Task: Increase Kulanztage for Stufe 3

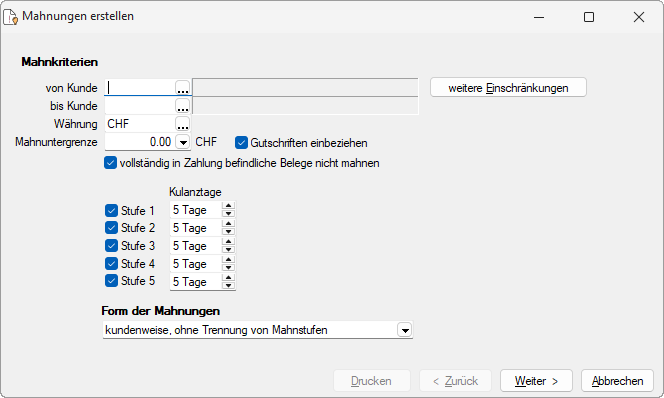Action: click(x=228, y=242)
